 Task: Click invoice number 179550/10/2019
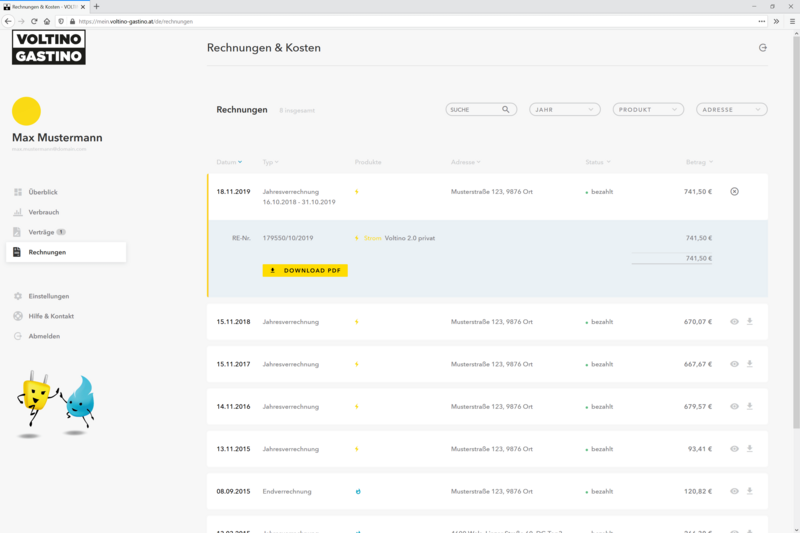[288, 238]
